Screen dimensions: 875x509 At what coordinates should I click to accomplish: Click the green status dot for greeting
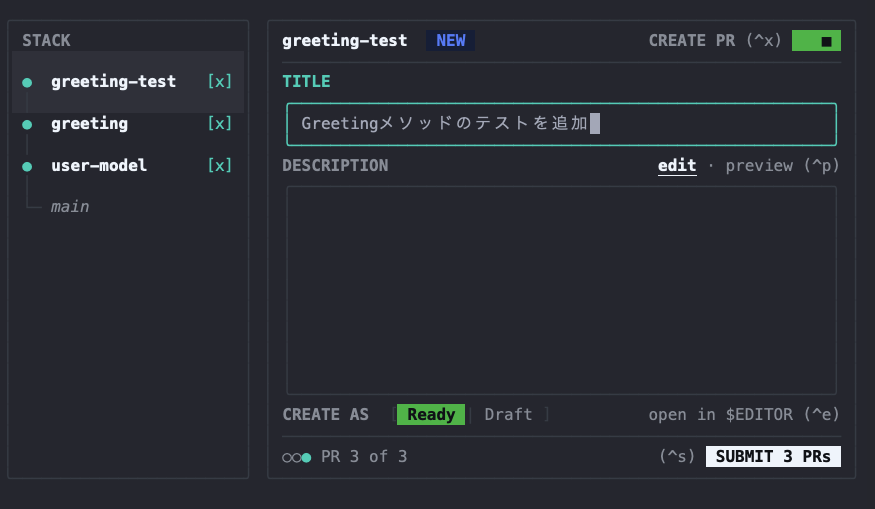[x=27, y=124]
